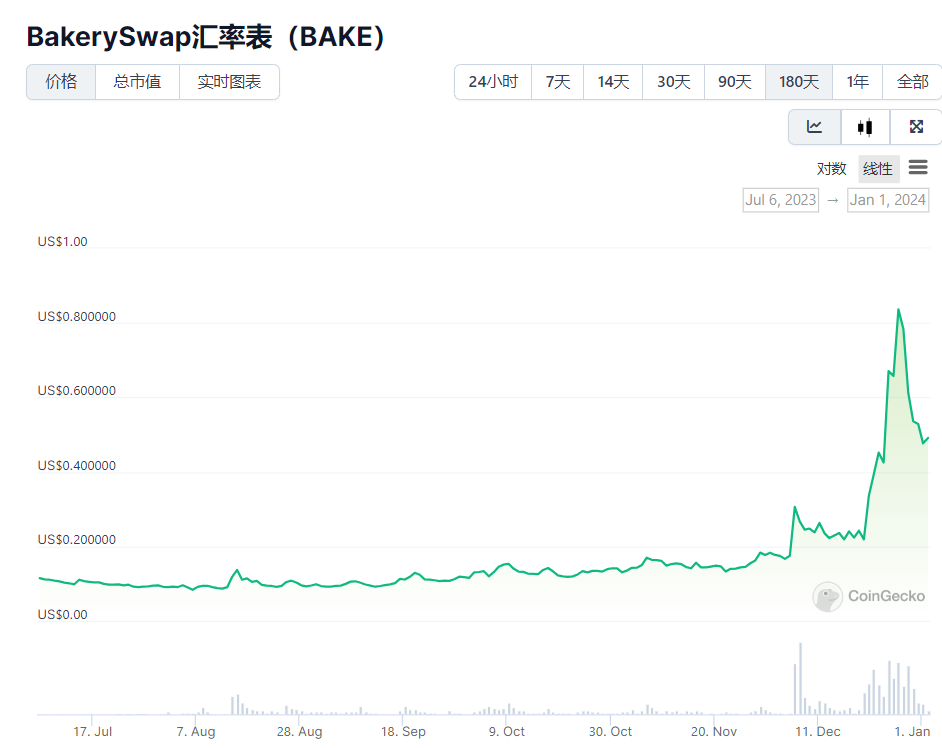
Task: Select linear scale (线性)
Action: [878, 169]
